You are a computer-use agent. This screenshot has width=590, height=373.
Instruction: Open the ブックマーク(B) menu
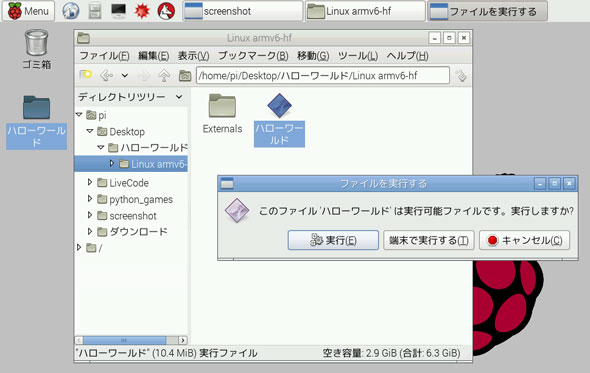(x=253, y=56)
